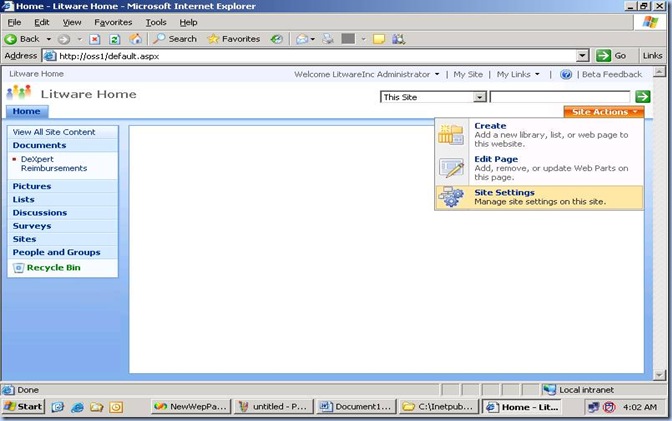Open the Forward button history dropdown arrow
672x421 pixels.
tap(80, 39)
